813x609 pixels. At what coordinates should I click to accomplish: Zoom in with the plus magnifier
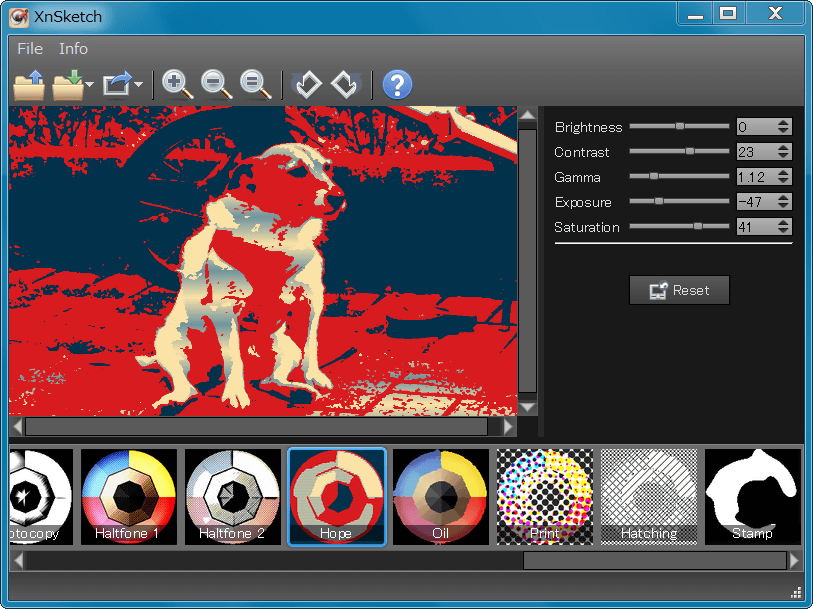tap(177, 85)
